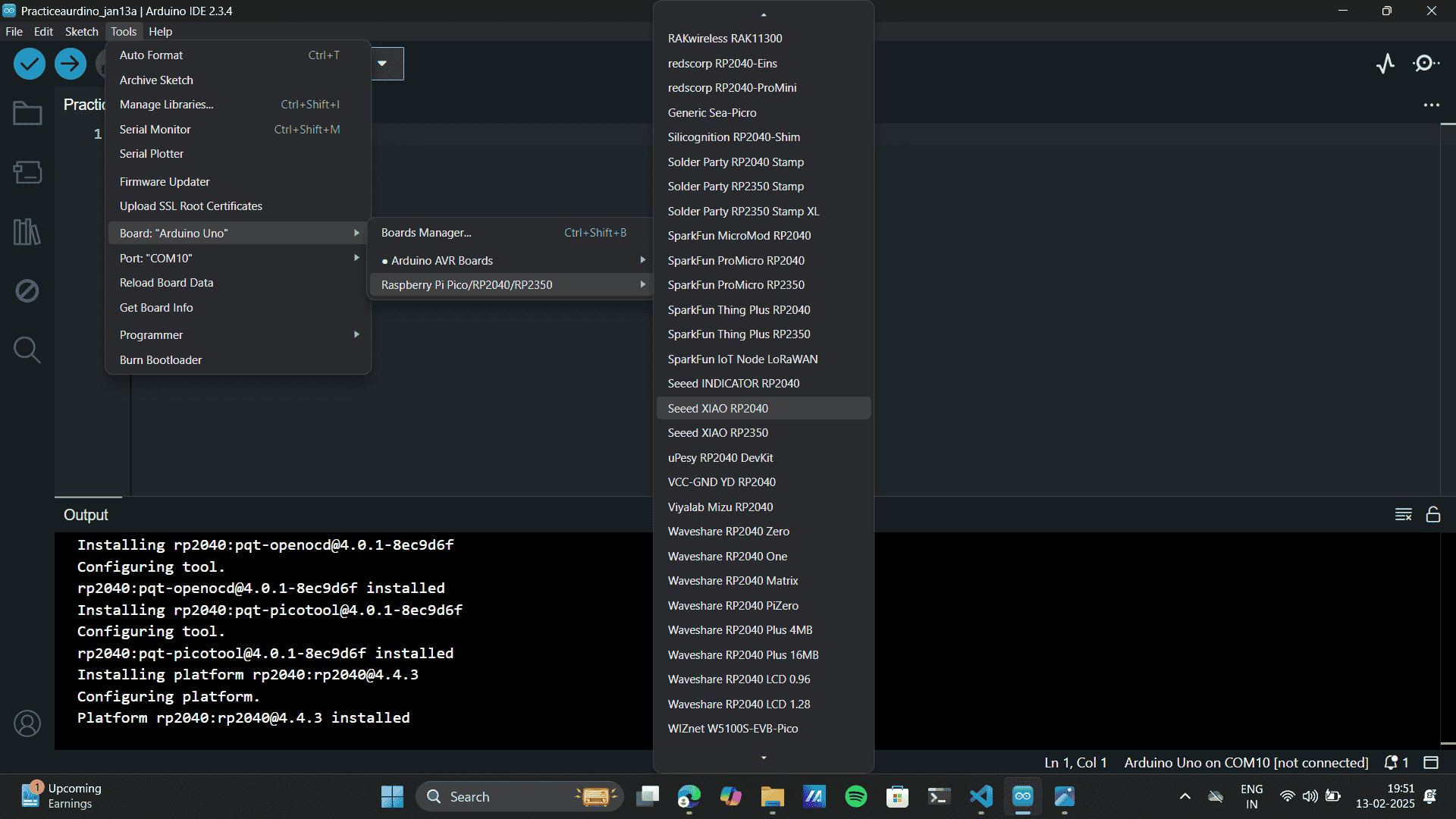Select Waveshare RP2040 Zero board

click(x=764, y=532)
